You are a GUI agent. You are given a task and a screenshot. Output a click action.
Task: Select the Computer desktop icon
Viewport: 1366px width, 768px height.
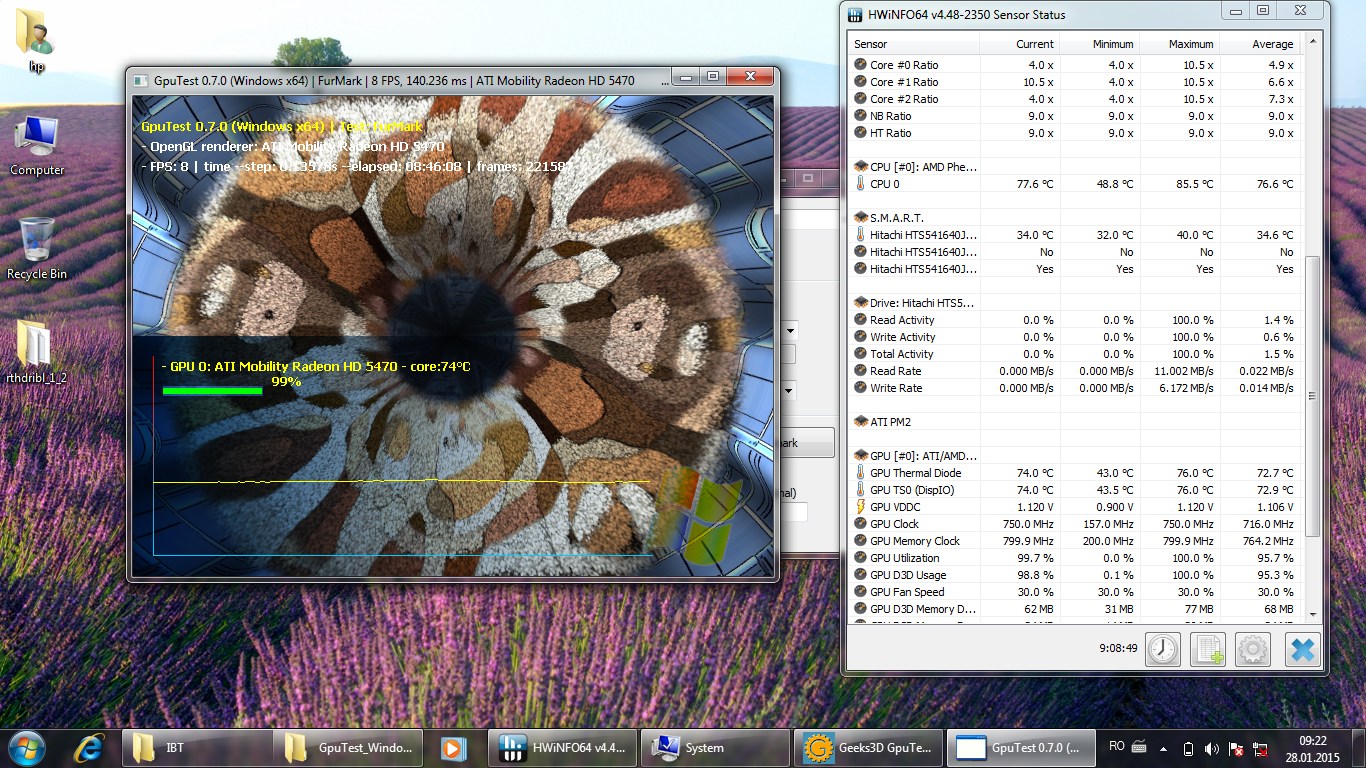(37, 146)
